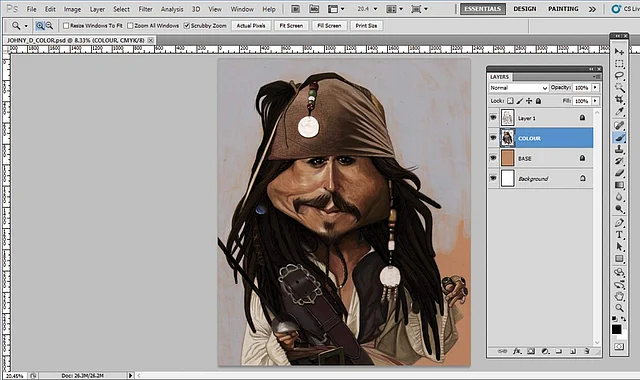This screenshot has width=640, height=380.
Task: Delete layer with trash icon
Action: [587, 351]
